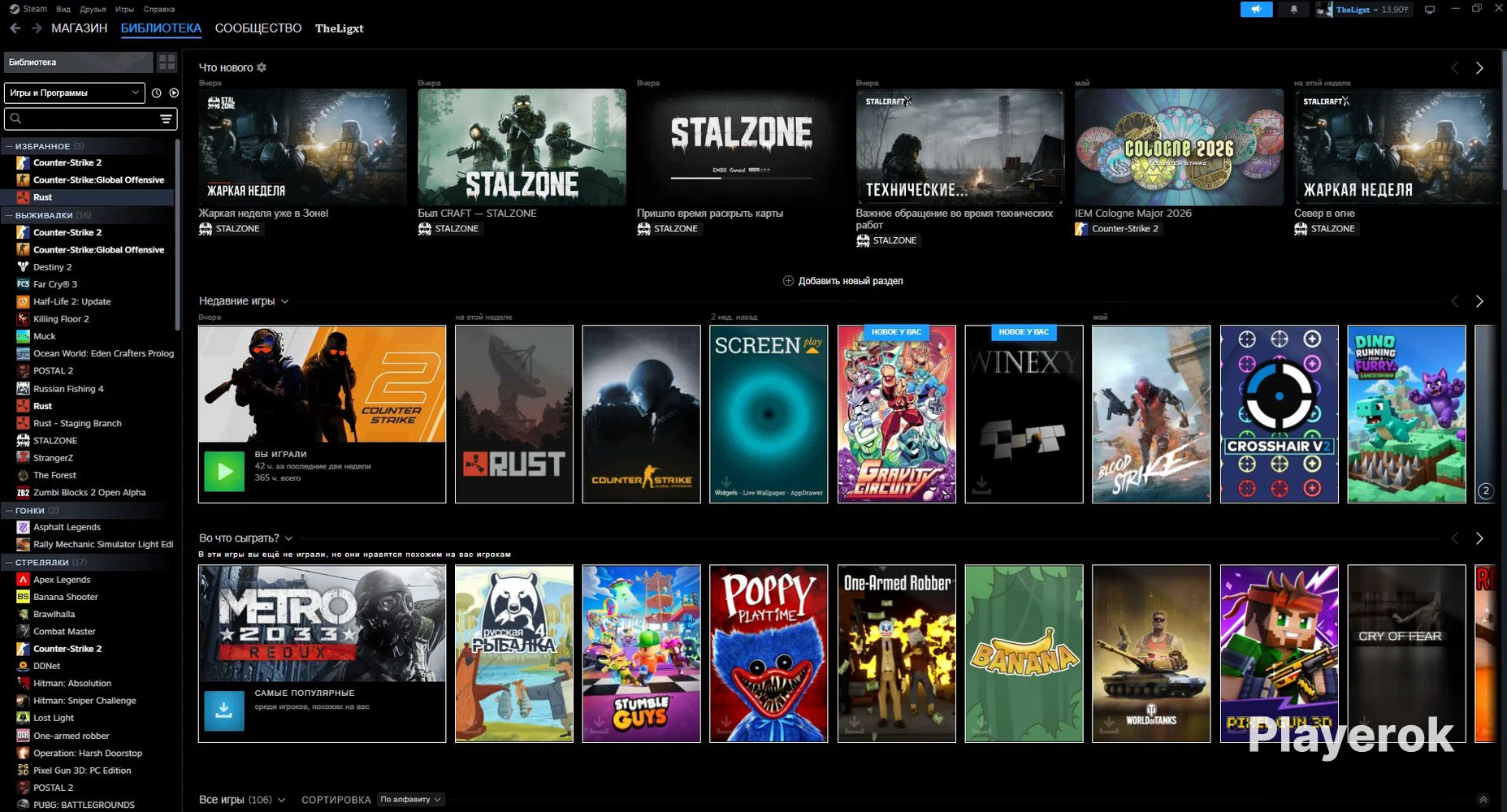This screenshot has height=812, width=1507.
Task: Click the back navigation arrow
Action: click(15, 28)
